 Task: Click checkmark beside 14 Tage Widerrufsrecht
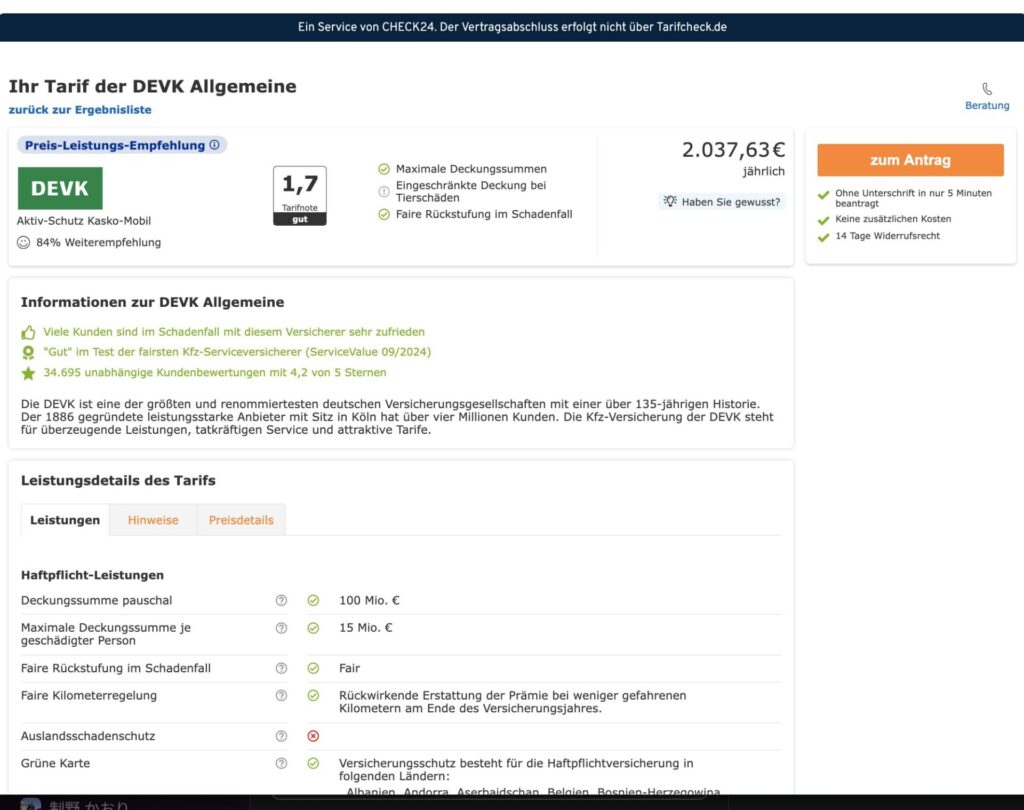[824, 237]
